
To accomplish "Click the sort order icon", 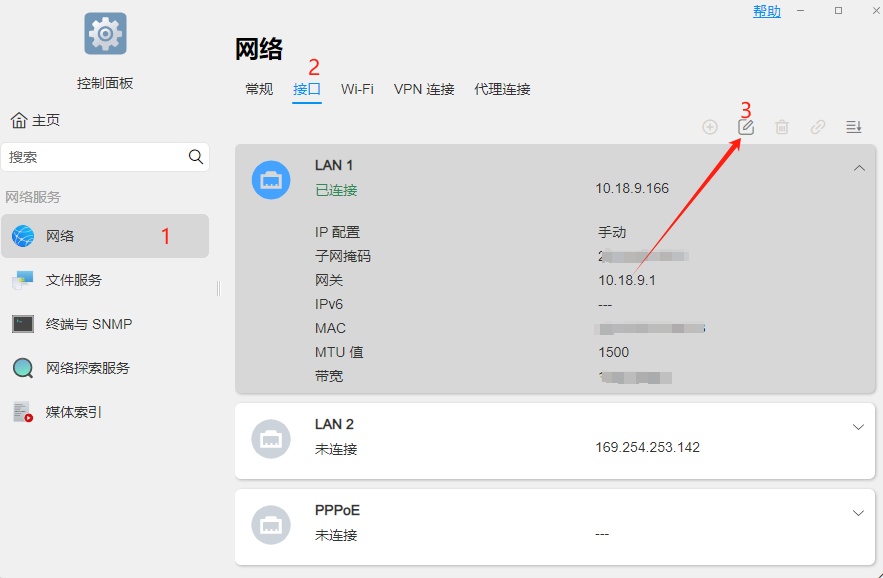I will [x=854, y=127].
